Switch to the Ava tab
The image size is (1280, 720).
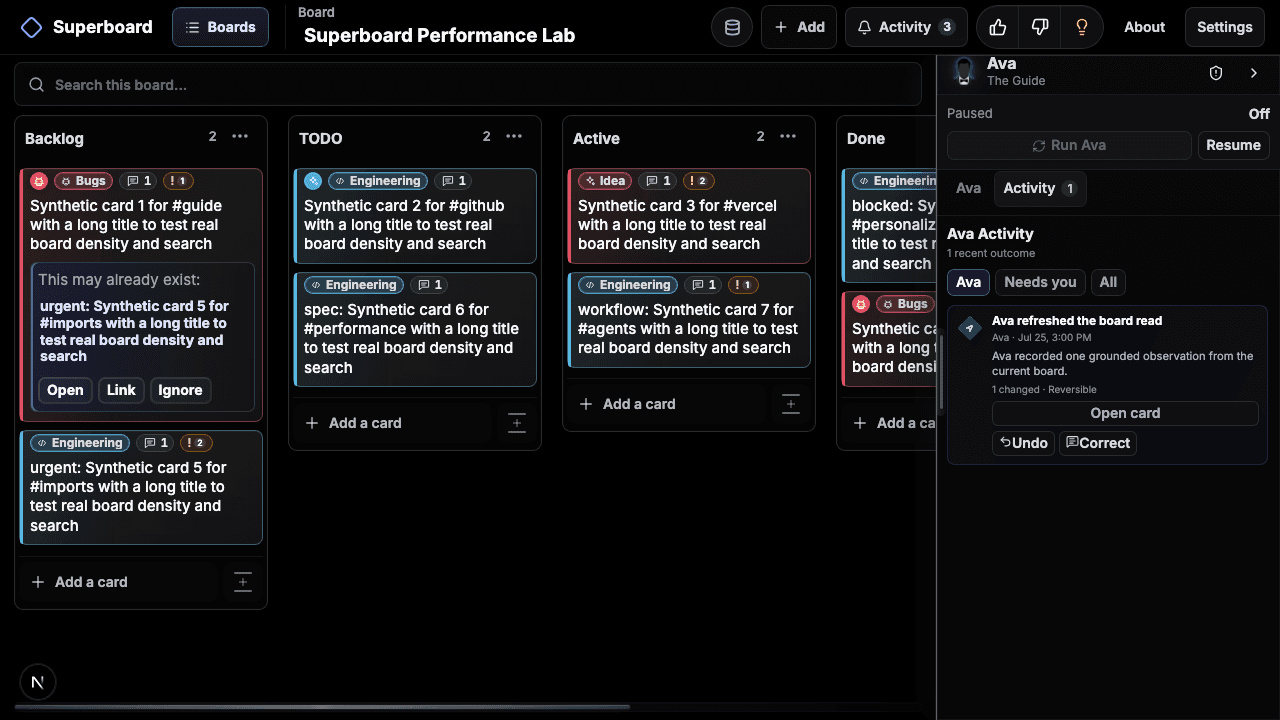click(968, 188)
